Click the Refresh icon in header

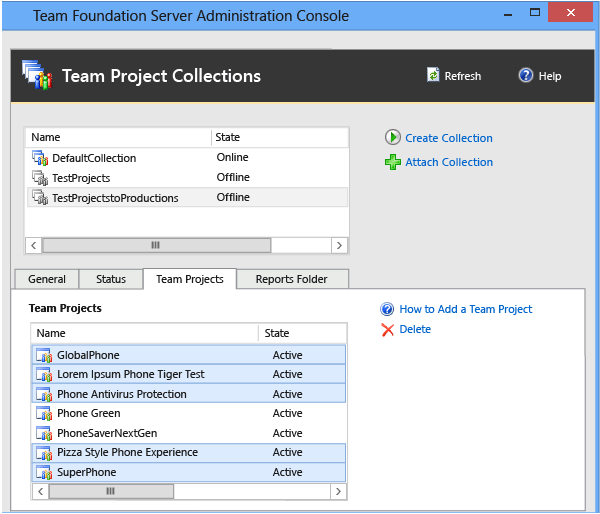pyautogui.click(x=433, y=76)
